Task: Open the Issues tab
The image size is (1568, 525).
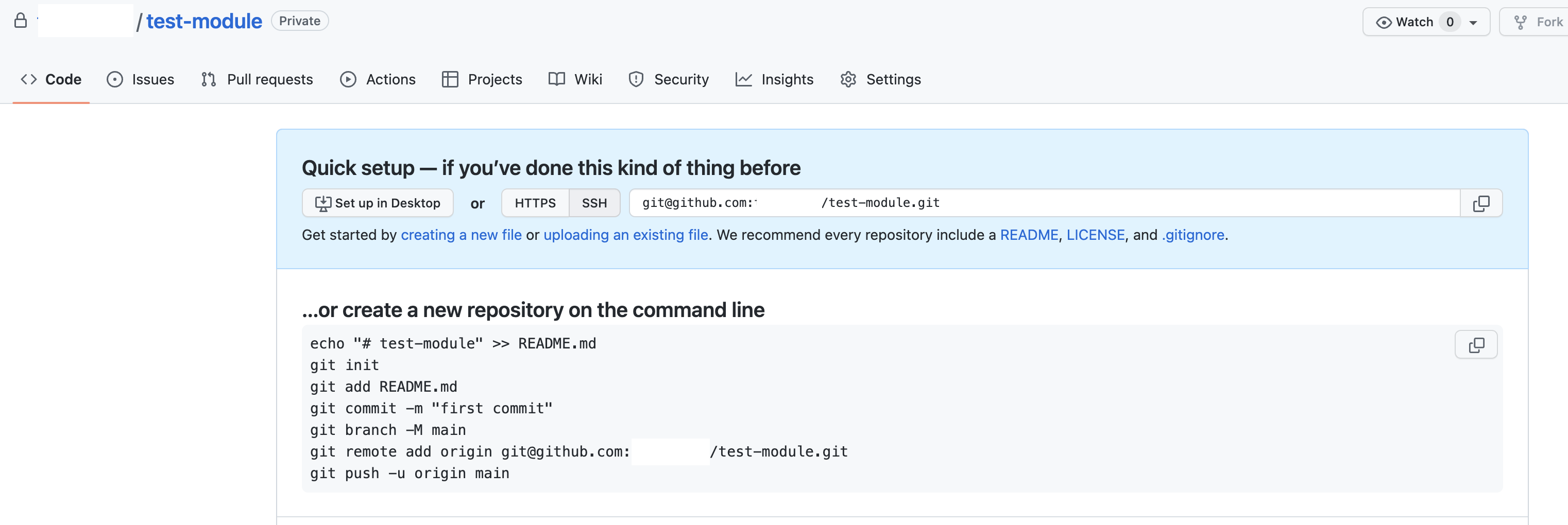Action: (141, 79)
